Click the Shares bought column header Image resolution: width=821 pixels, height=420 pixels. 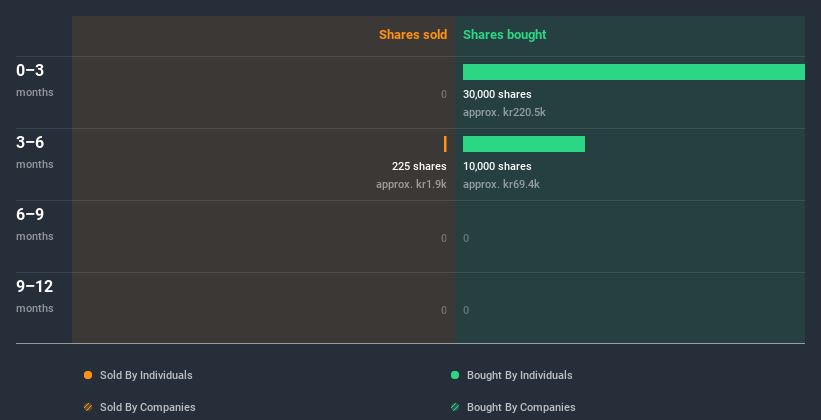pyautogui.click(x=504, y=35)
